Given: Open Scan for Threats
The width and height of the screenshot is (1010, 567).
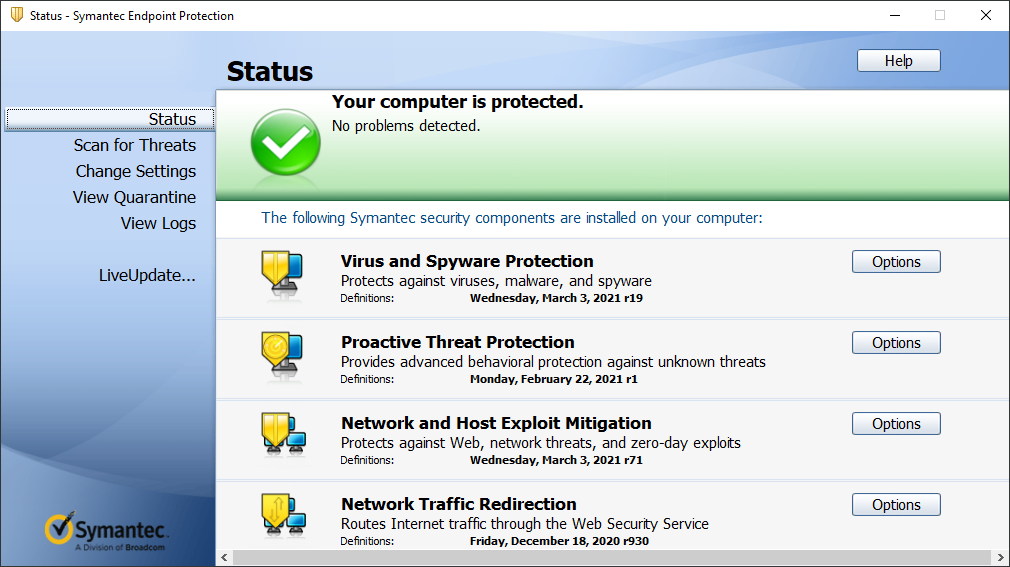Looking at the screenshot, I should [x=135, y=145].
